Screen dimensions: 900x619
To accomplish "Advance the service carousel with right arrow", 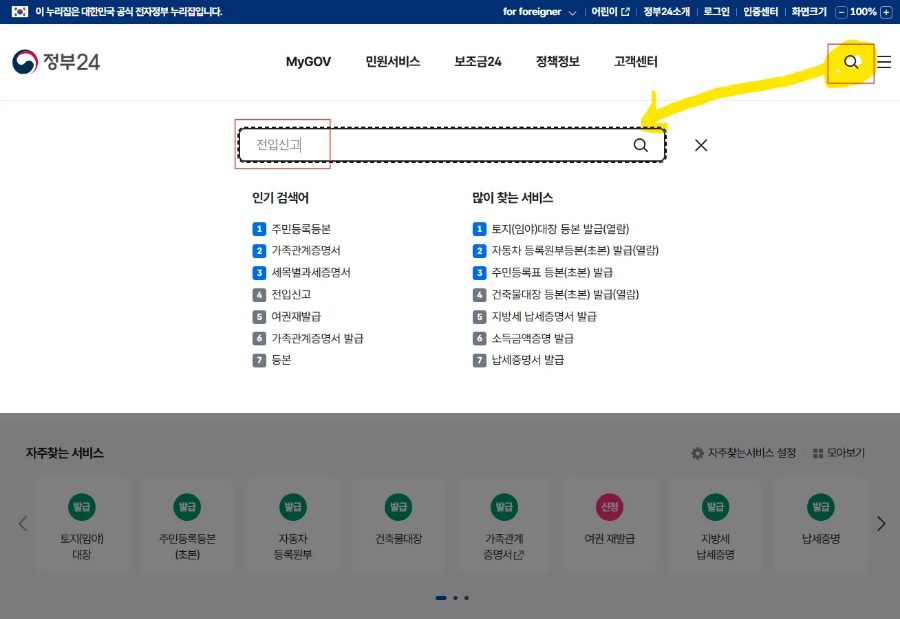I will (x=881, y=522).
